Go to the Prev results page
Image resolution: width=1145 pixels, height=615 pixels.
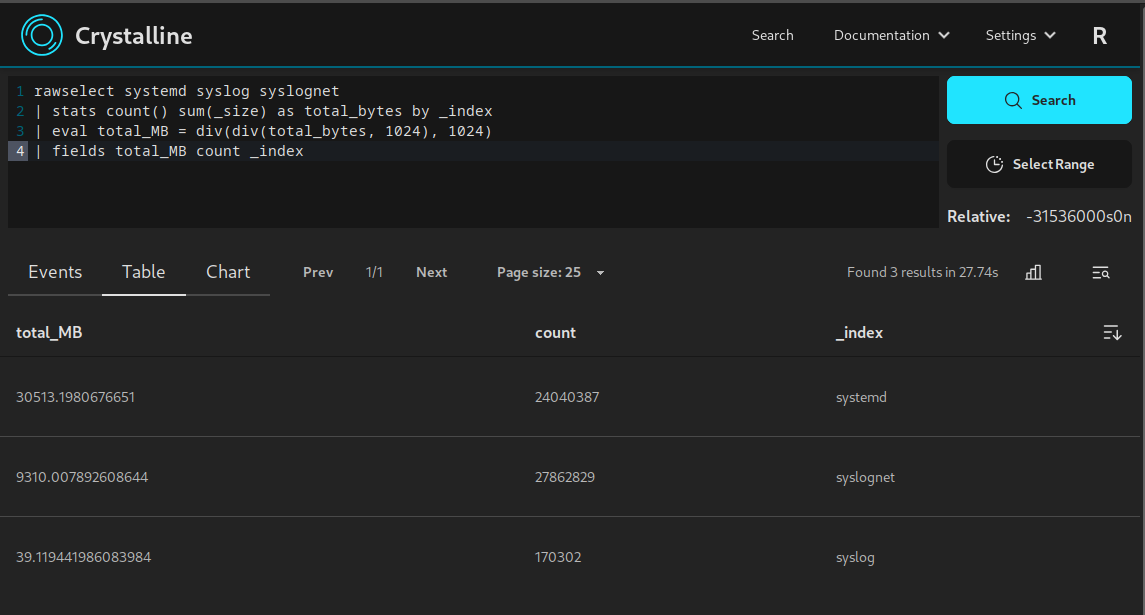tap(318, 272)
